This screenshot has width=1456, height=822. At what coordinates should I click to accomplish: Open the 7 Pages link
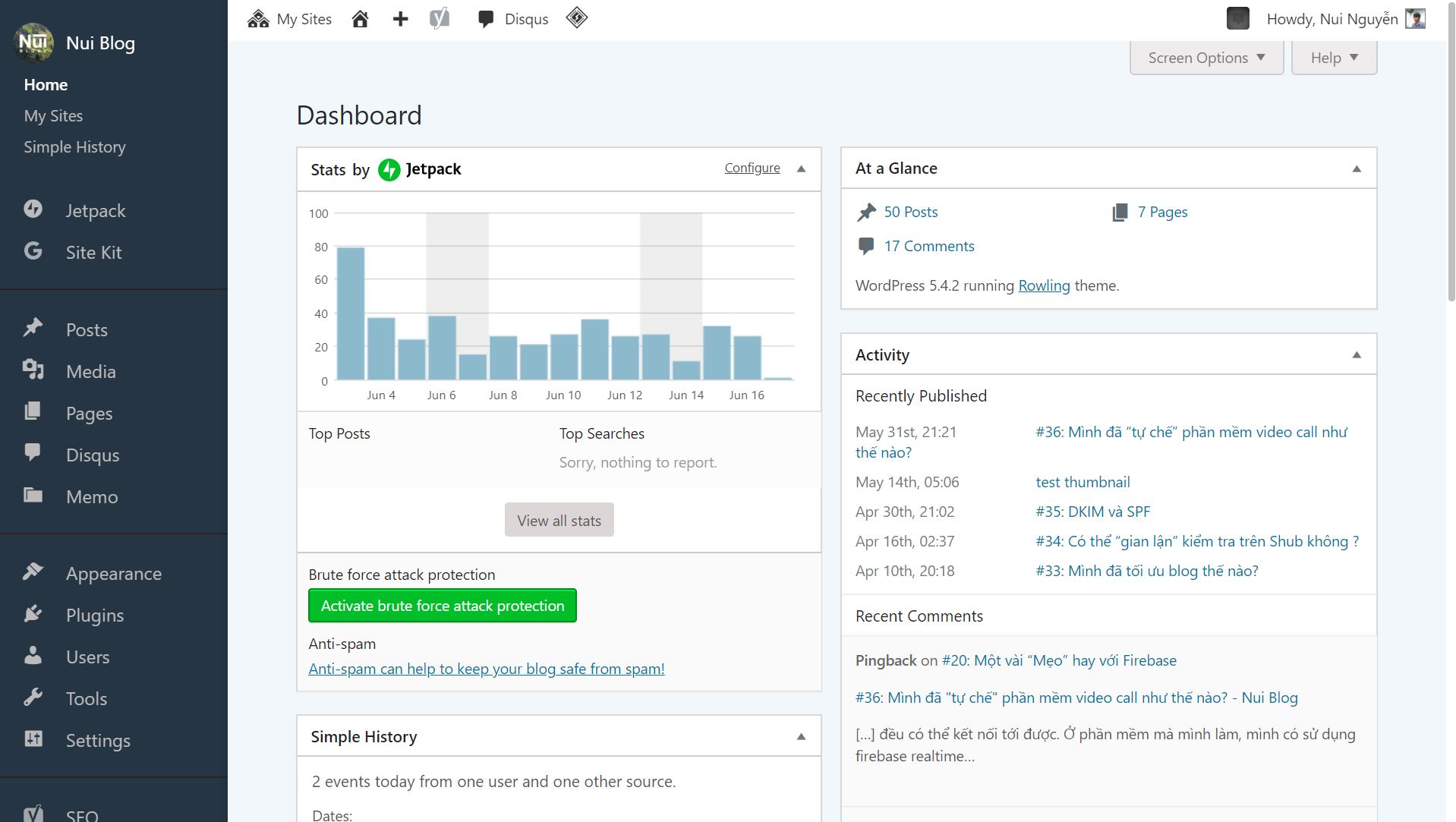1162,212
